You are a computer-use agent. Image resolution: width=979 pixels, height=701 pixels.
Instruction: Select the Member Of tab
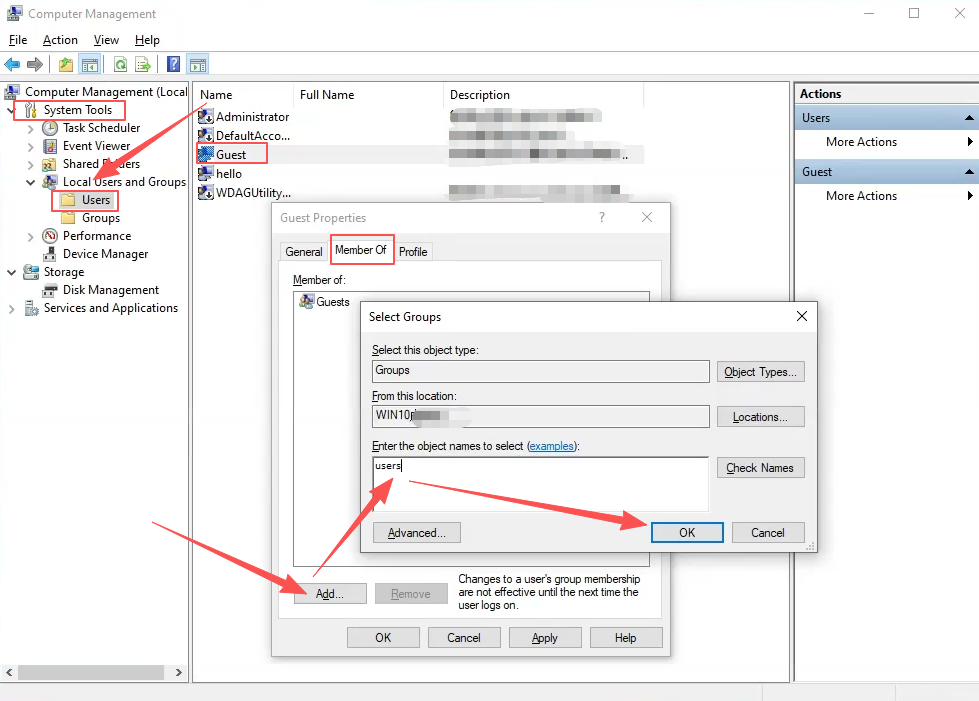tap(362, 250)
